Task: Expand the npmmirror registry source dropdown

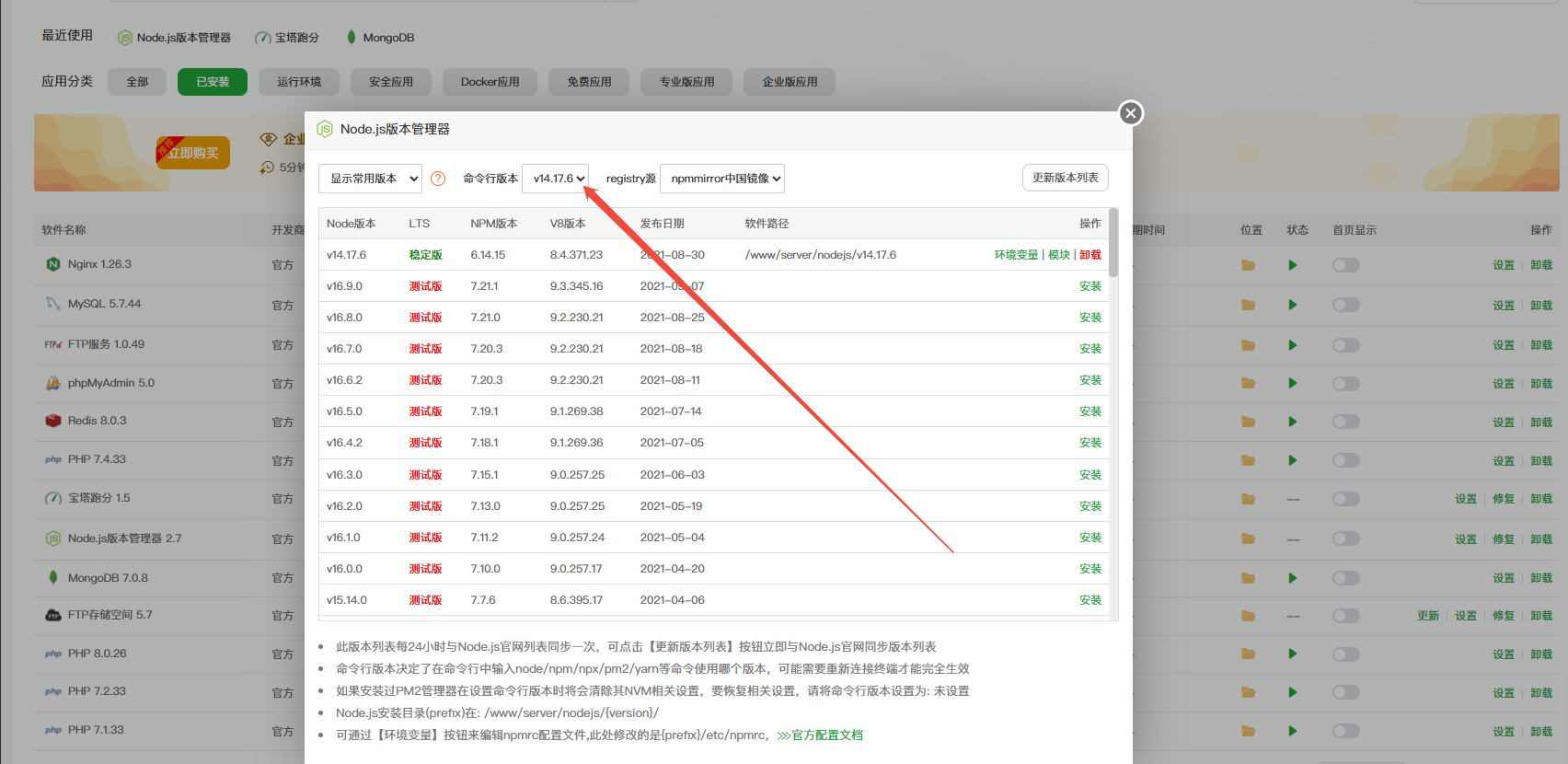Action: (721, 179)
